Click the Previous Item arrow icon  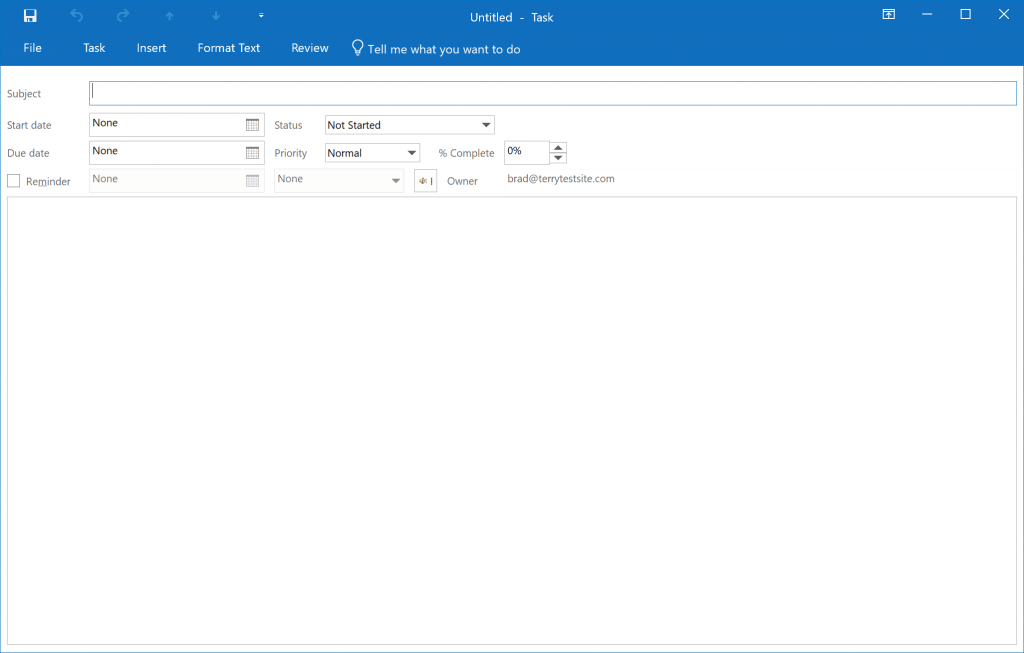tap(168, 15)
